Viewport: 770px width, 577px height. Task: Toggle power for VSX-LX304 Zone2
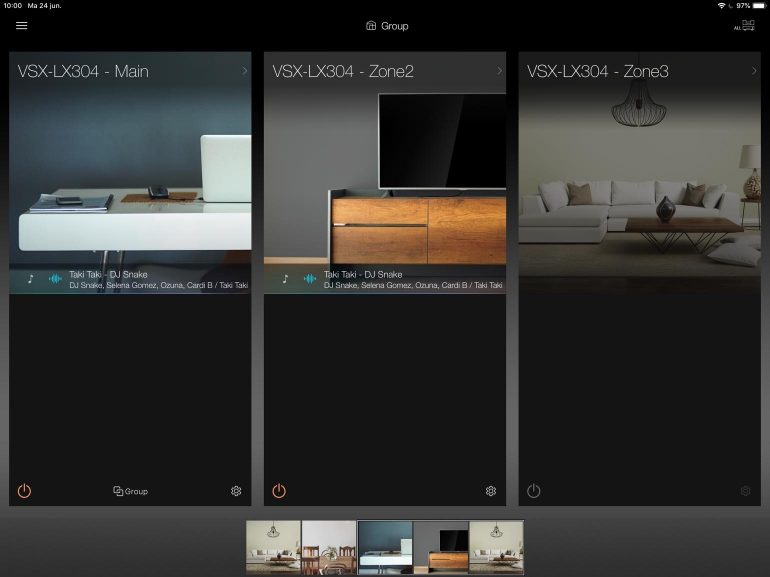click(279, 491)
